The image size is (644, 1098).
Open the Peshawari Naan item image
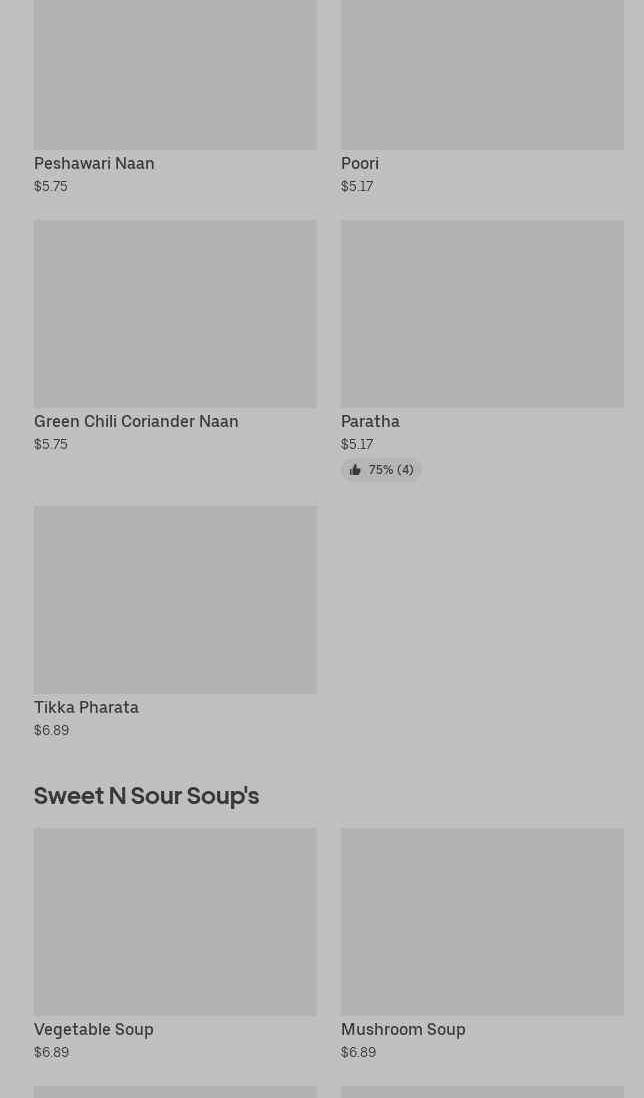(175, 75)
